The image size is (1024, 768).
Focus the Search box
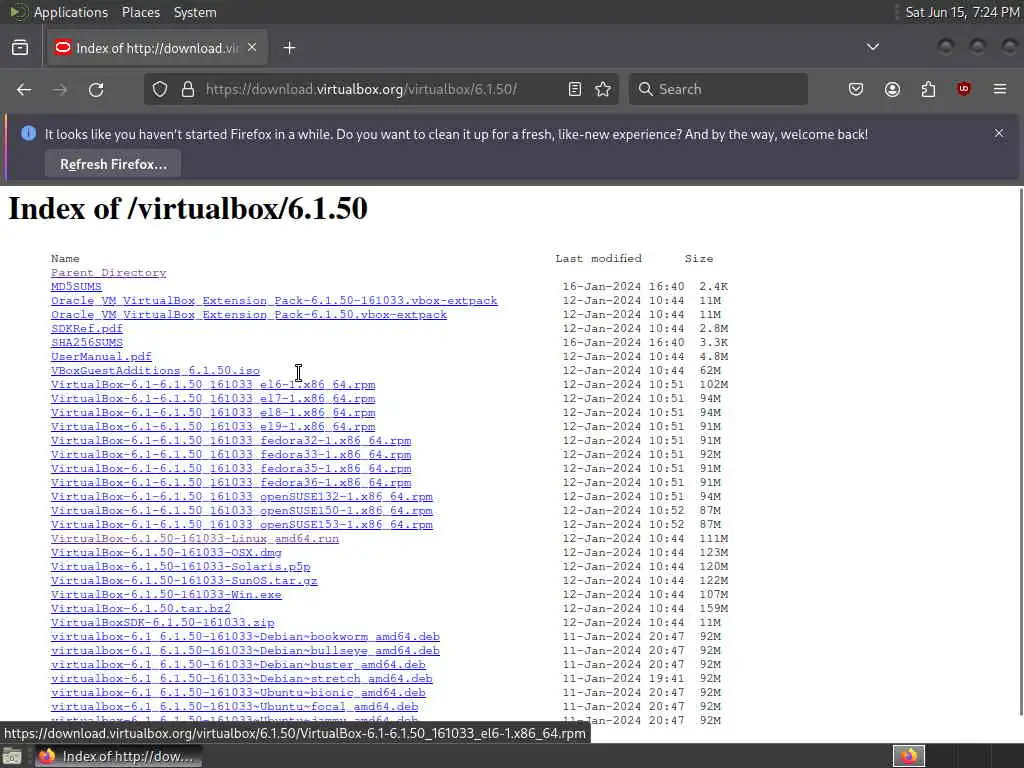tap(718, 89)
